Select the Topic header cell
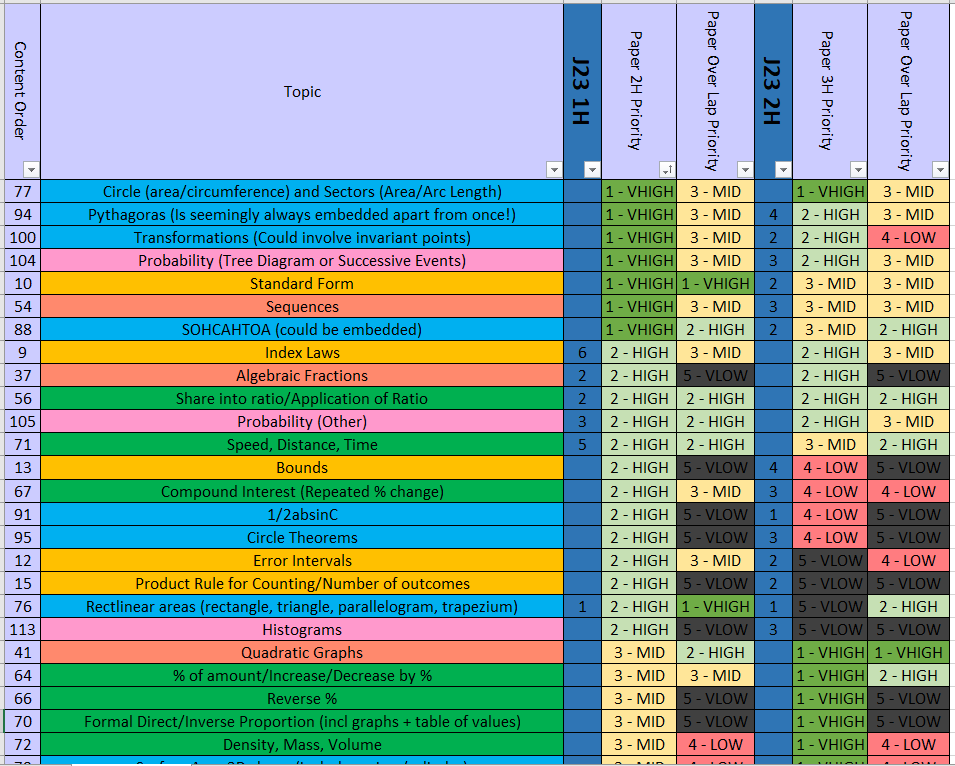The height and width of the screenshot is (766, 955). [302, 91]
